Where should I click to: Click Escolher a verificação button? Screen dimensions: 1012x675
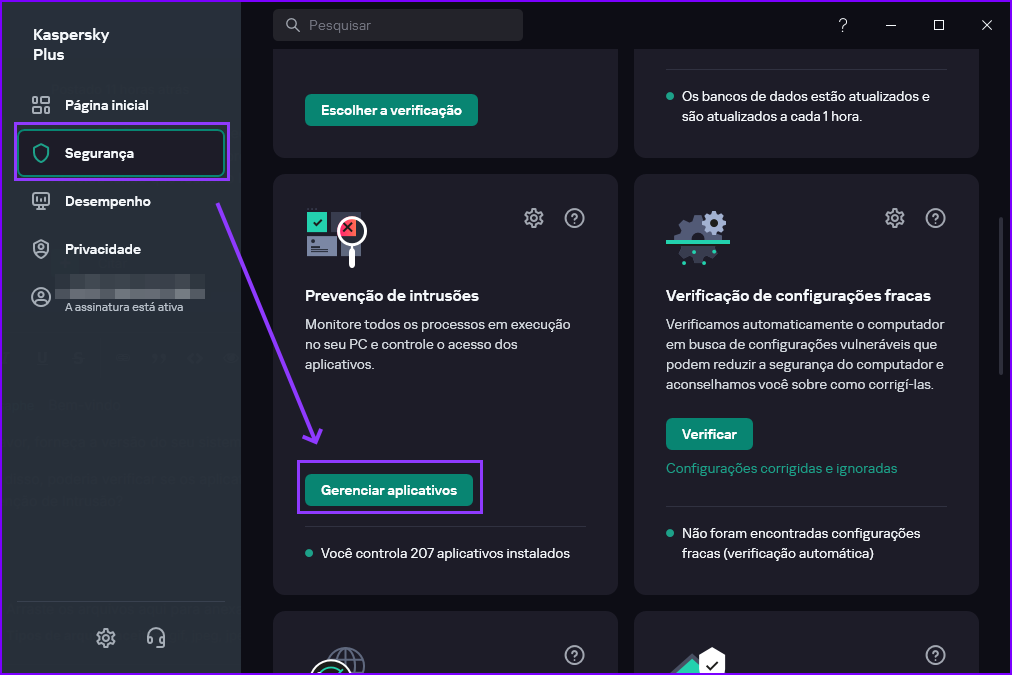(391, 110)
